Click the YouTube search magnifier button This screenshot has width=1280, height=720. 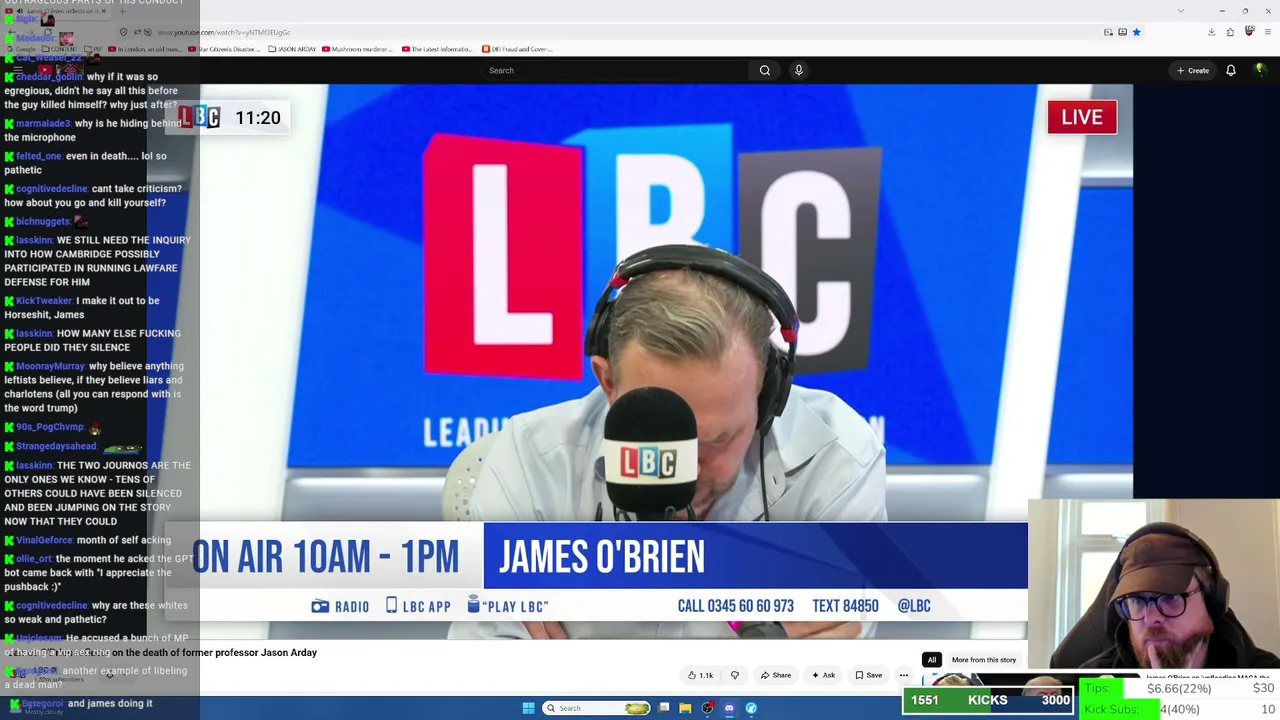click(x=764, y=70)
